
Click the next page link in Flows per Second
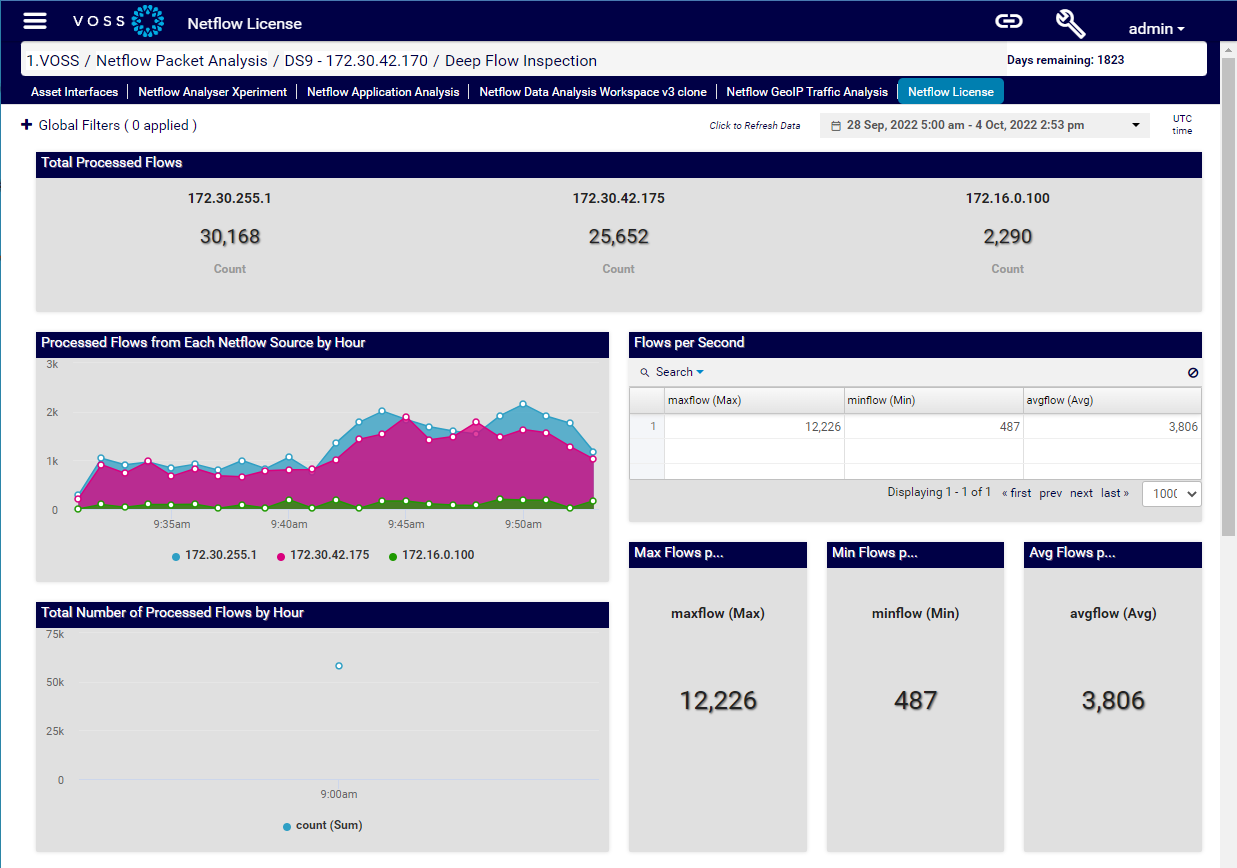(x=1081, y=492)
